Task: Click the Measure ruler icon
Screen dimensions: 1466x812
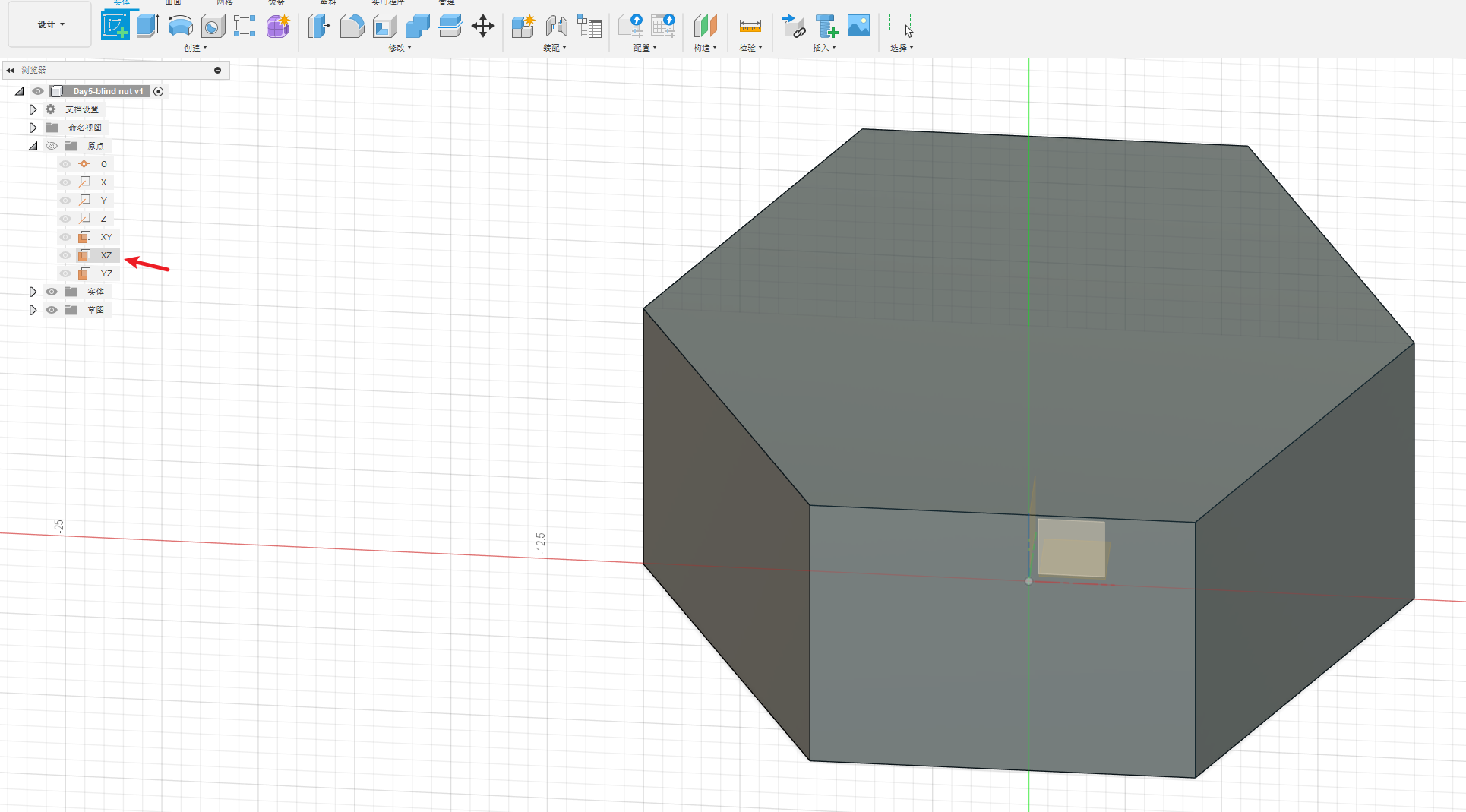Action: coord(750,26)
